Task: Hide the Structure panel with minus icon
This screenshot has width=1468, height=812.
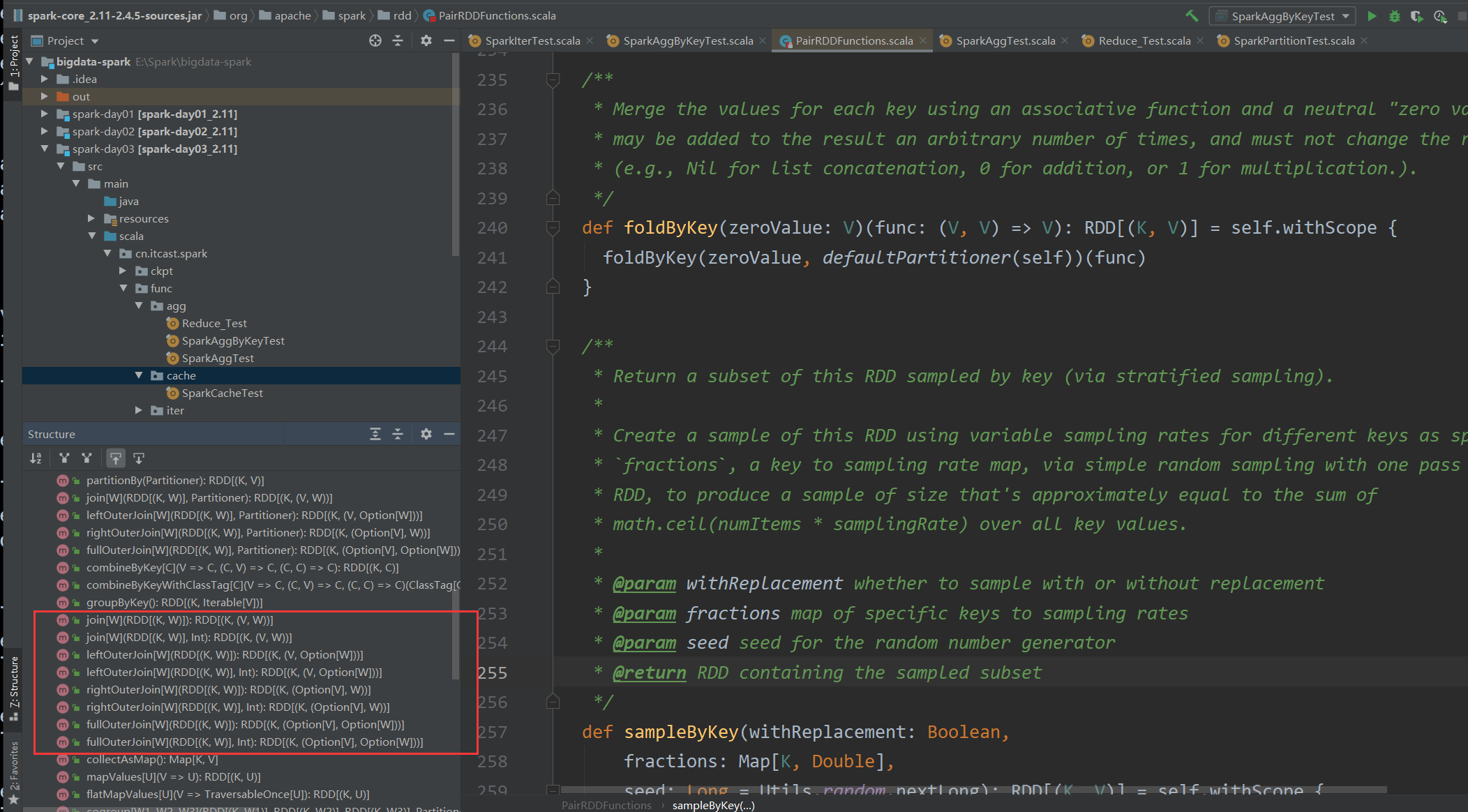Action: [449, 434]
